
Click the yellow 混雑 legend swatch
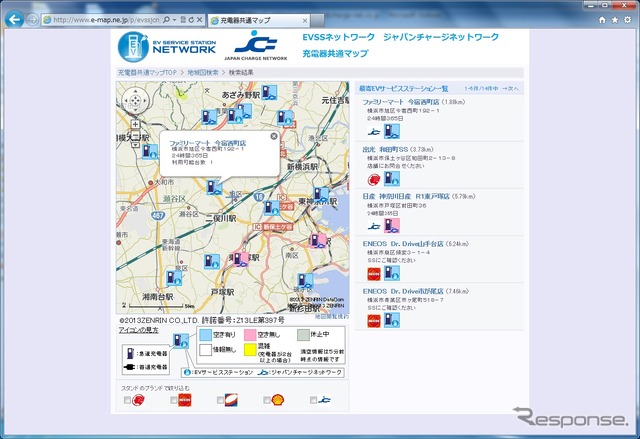(250, 350)
